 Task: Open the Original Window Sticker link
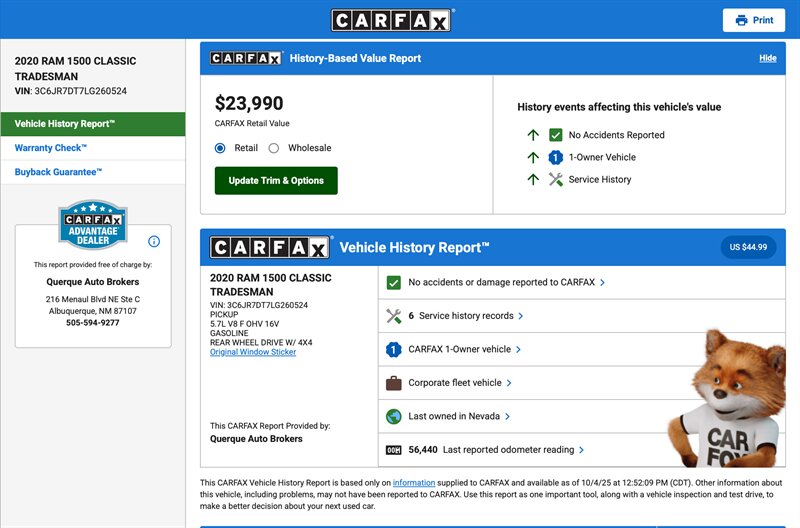pos(253,352)
